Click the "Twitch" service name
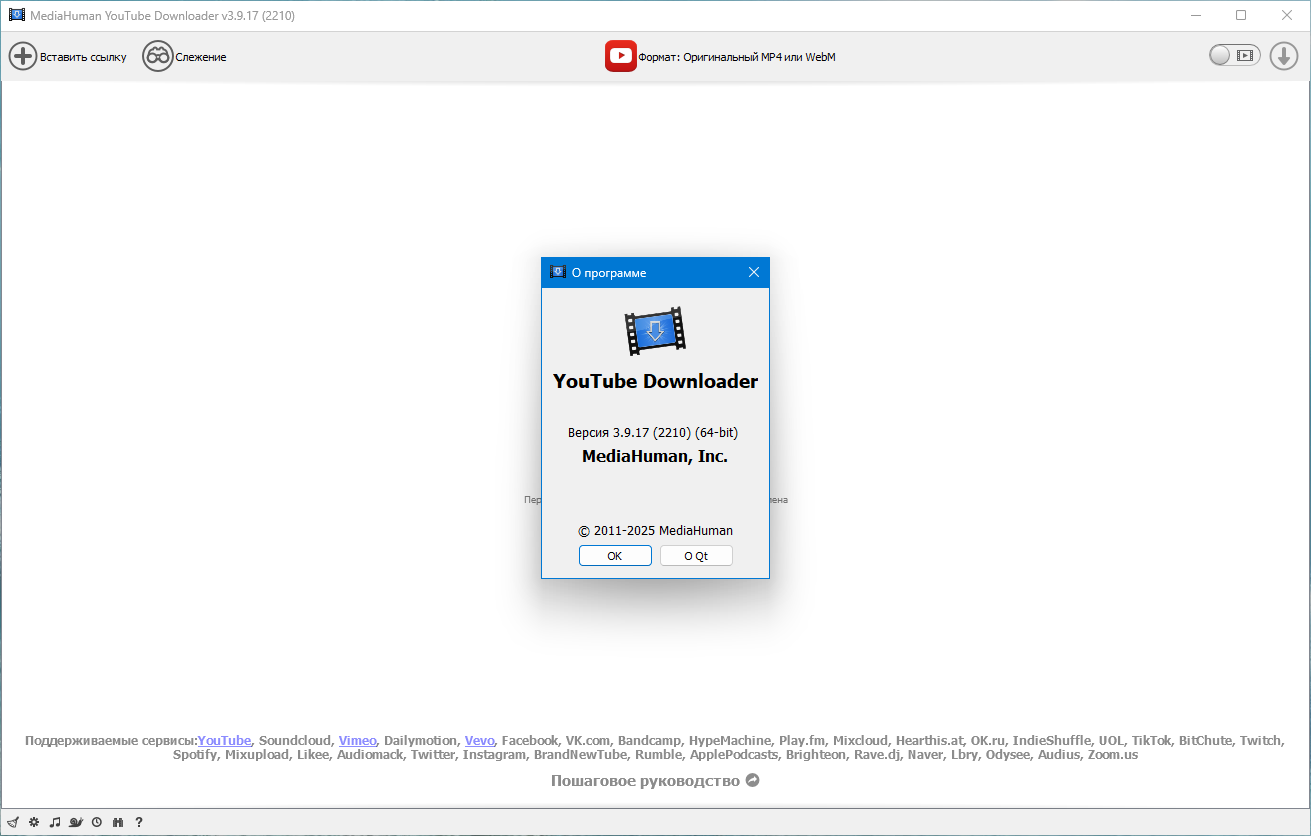The image size is (1311, 836). [x=1260, y=740]
